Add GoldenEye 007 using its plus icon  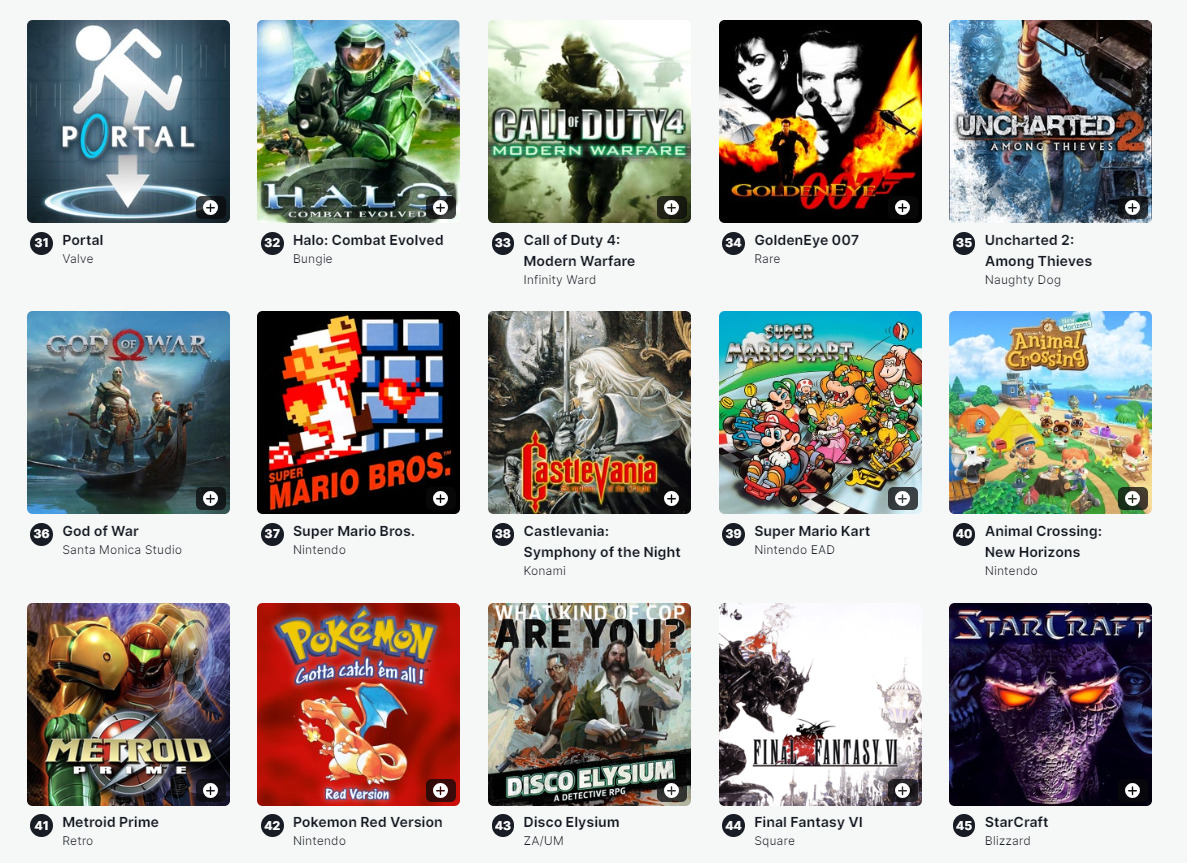pyautogui.click(x=902, y=207)
